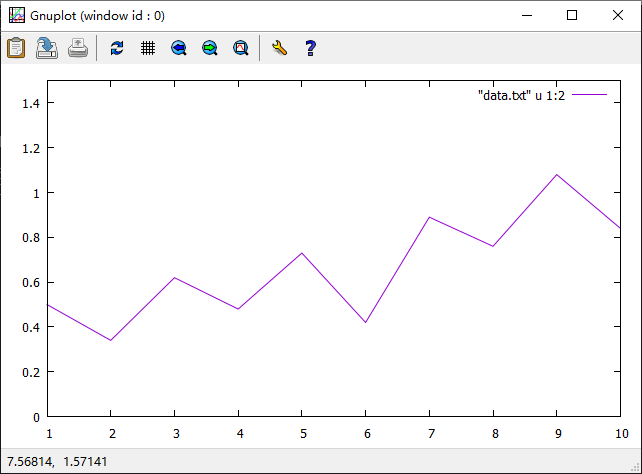This screenshot has width=642, height=474.
Task: Click the x-axis label 7
Action: point(431,433)
